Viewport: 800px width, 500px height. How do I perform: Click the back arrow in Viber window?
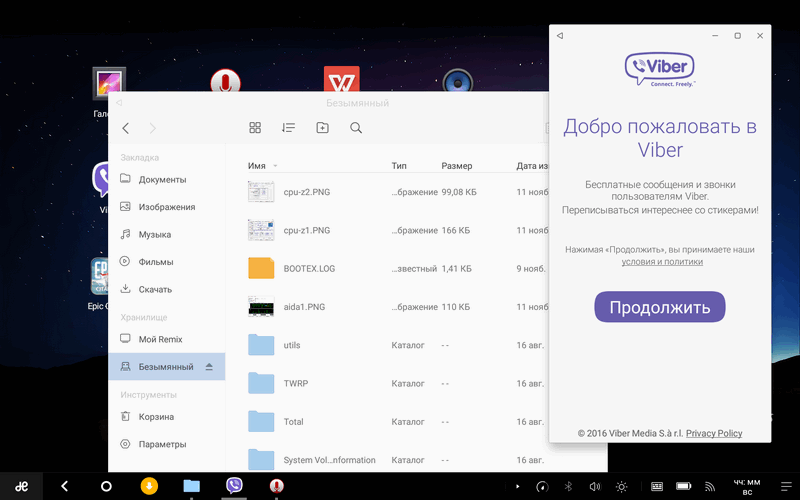(560, 36)
